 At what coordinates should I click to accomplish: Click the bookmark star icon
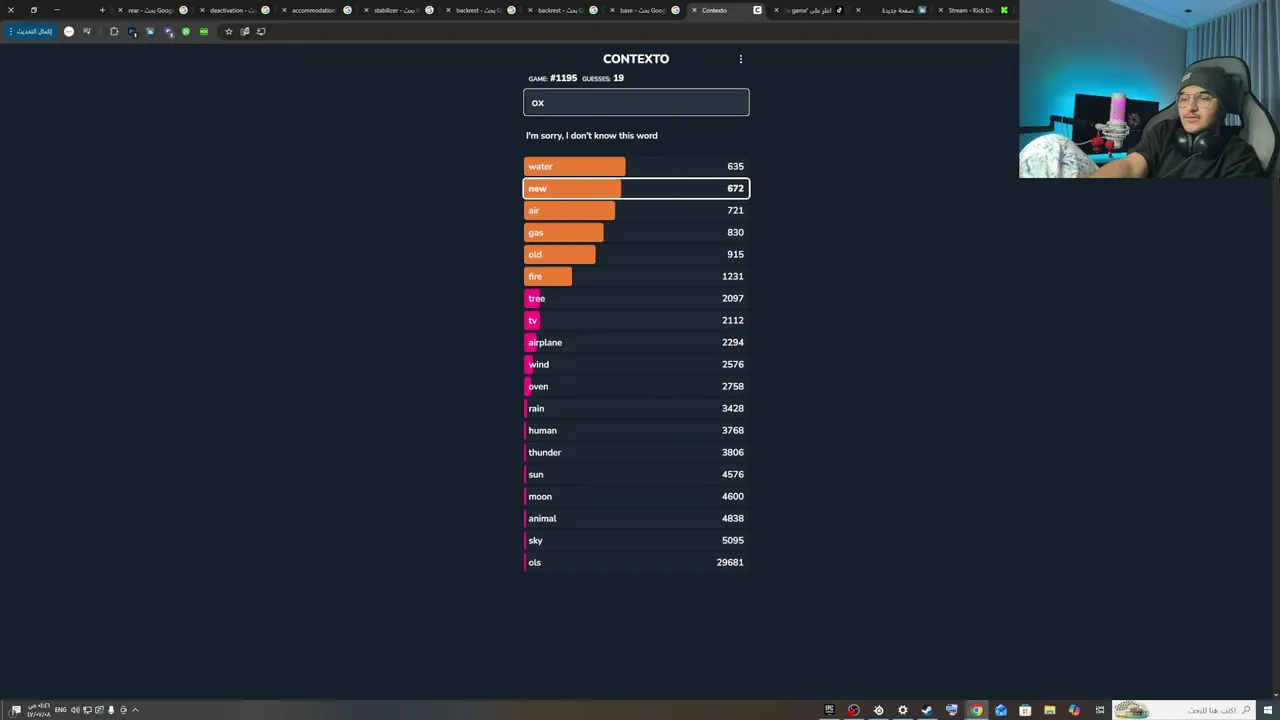[228, 31]
